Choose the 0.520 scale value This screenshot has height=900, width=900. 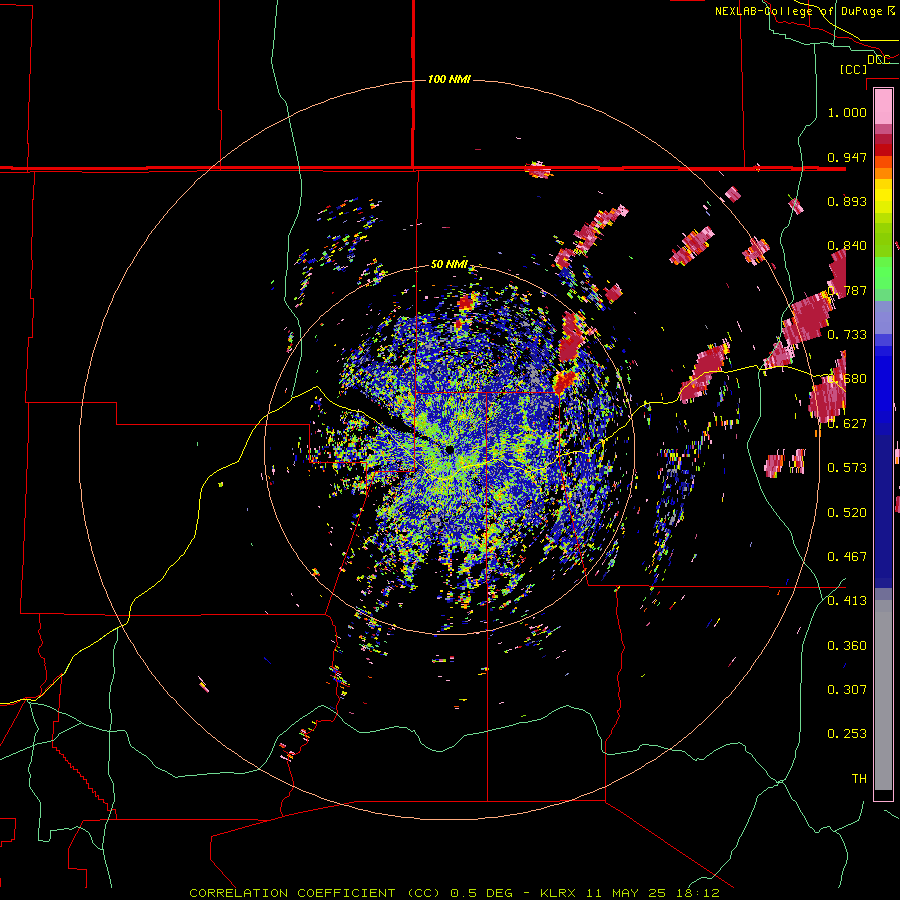pyautogui.click(x=847, y=513)
